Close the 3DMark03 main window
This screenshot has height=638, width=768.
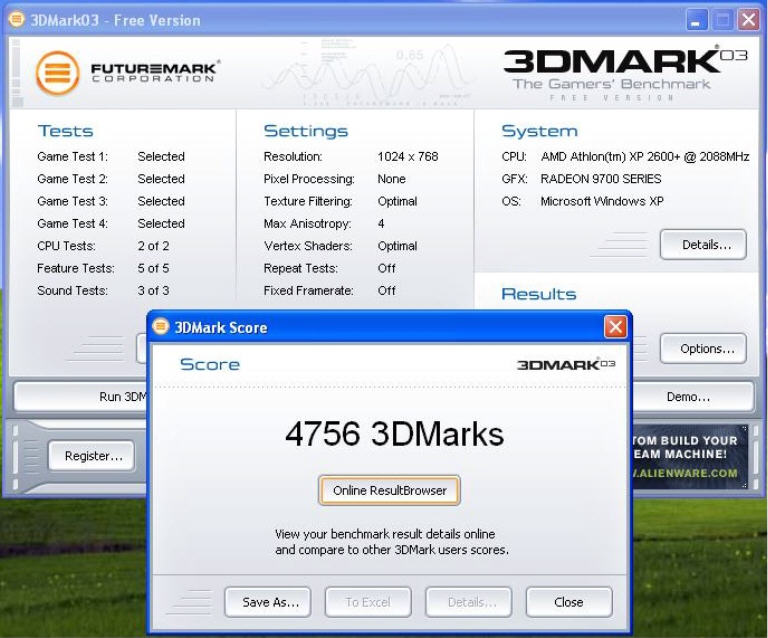(x=748, y=20)
